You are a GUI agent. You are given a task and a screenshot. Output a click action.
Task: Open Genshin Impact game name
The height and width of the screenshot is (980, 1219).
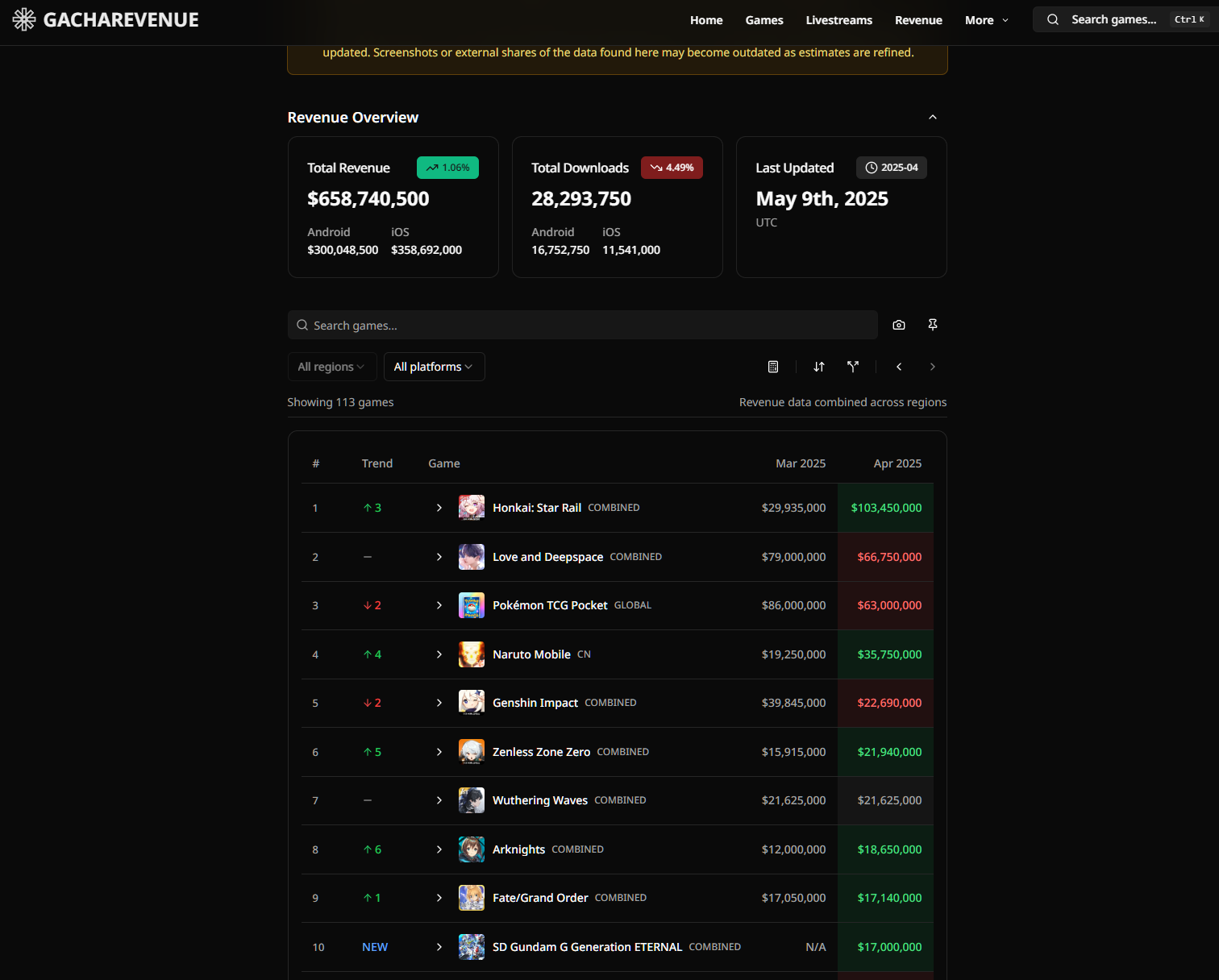click(535, 703)
